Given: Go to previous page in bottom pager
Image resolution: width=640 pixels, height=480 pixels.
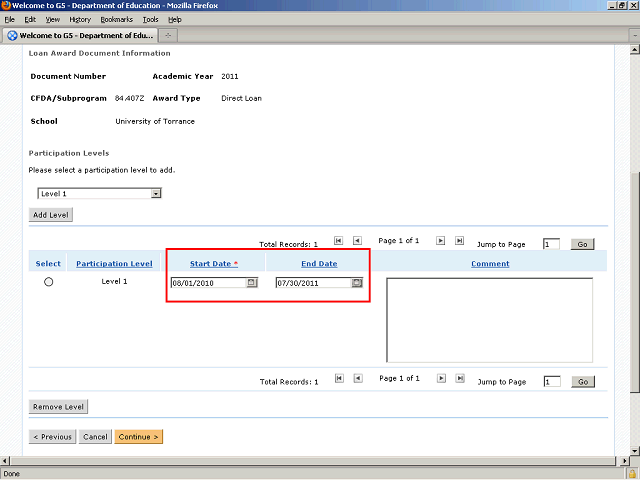Looking at the screenshot, I should 358,378.
